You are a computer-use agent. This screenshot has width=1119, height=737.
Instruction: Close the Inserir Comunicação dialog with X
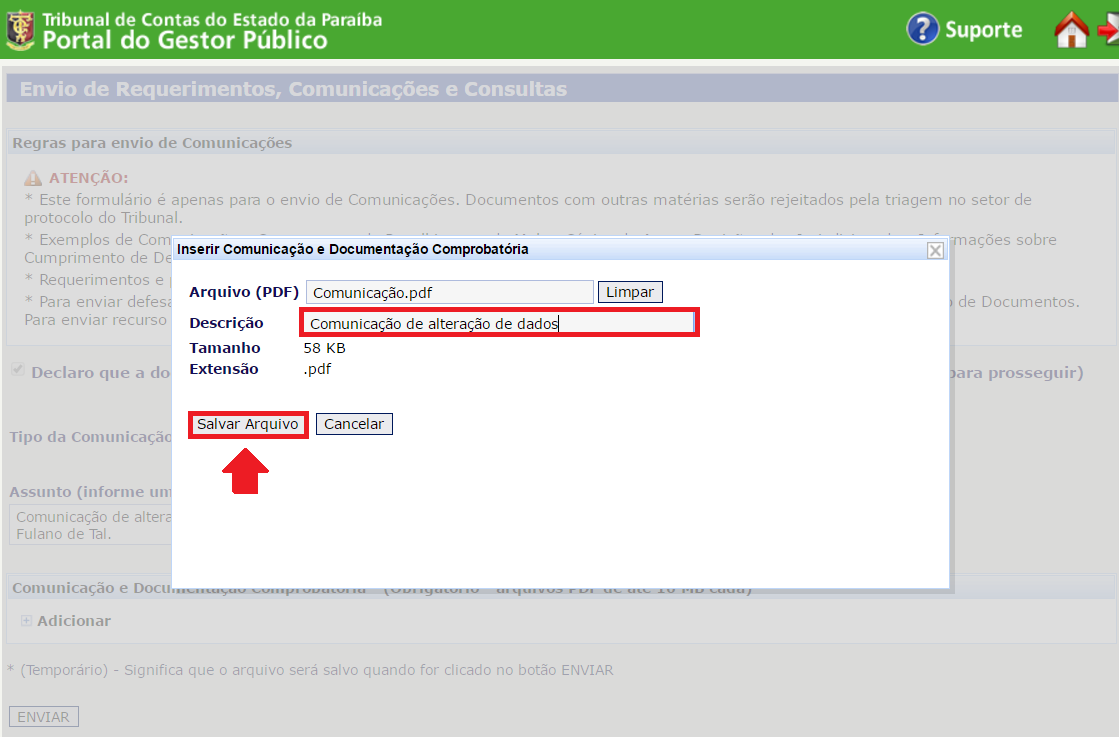click(x=935, y=250)
